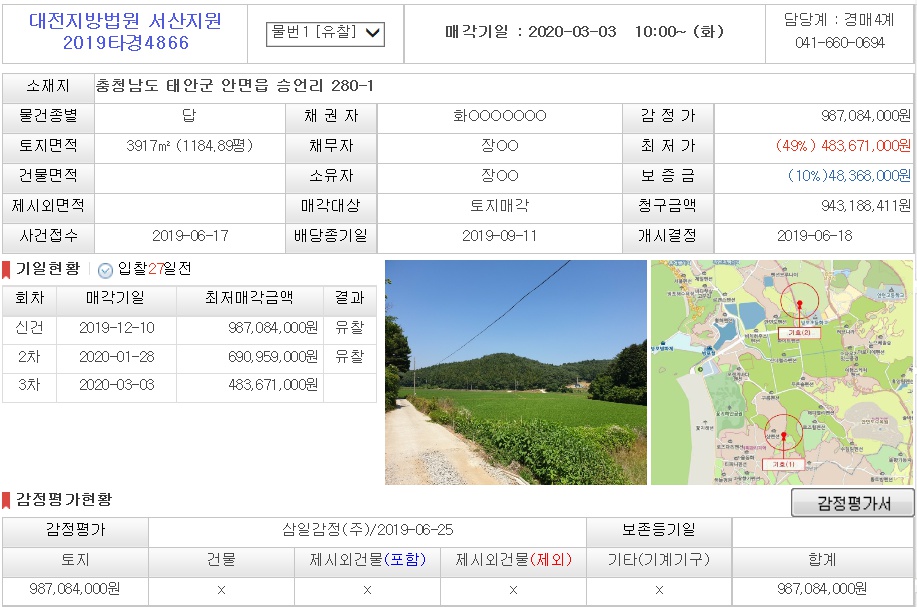Click the 기타(기계기구) column header
Image resolution: width=917 pixels, height=607 pixels.
(x=659, y=560)
